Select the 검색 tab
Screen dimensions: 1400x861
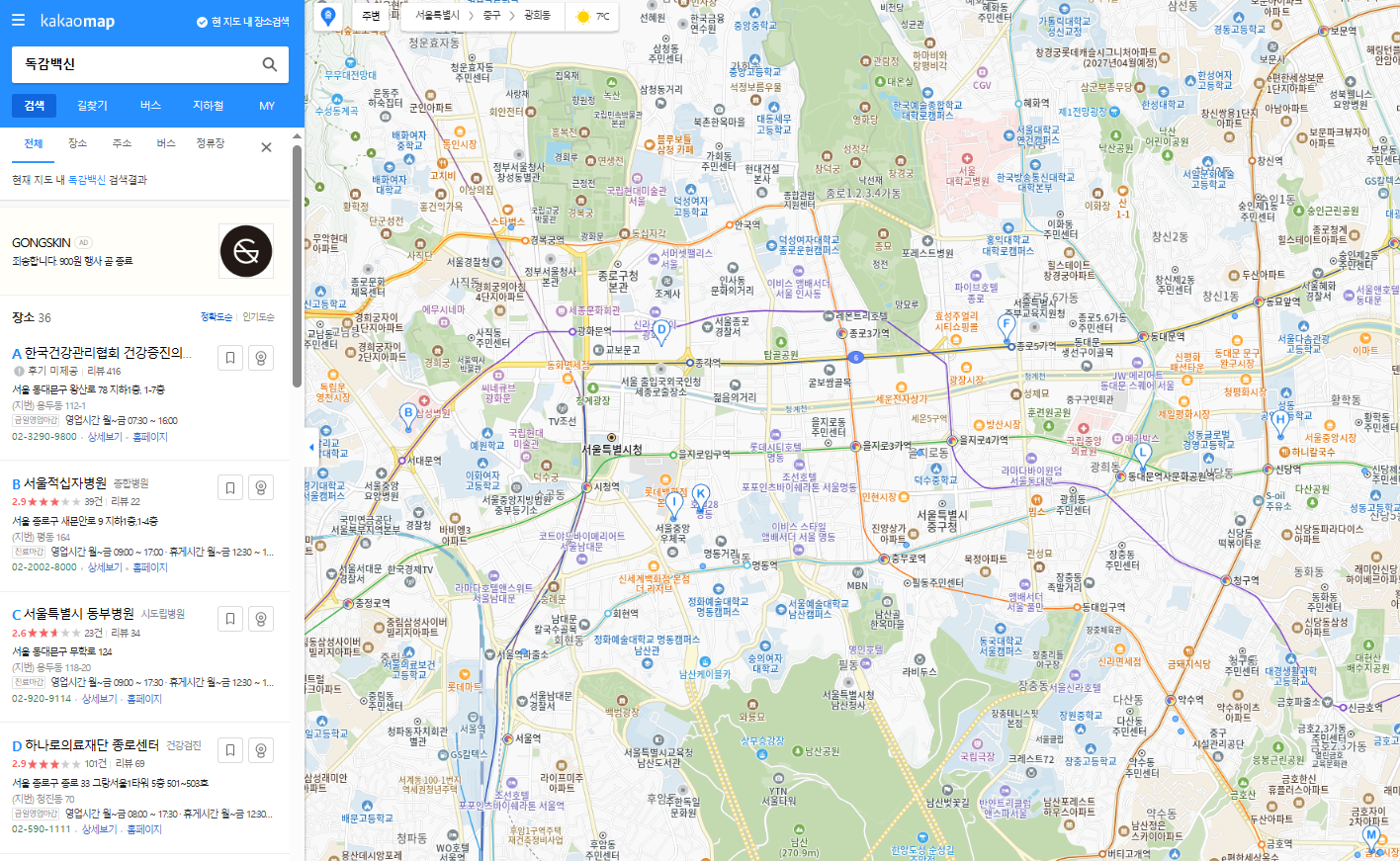tap(35, 106)
